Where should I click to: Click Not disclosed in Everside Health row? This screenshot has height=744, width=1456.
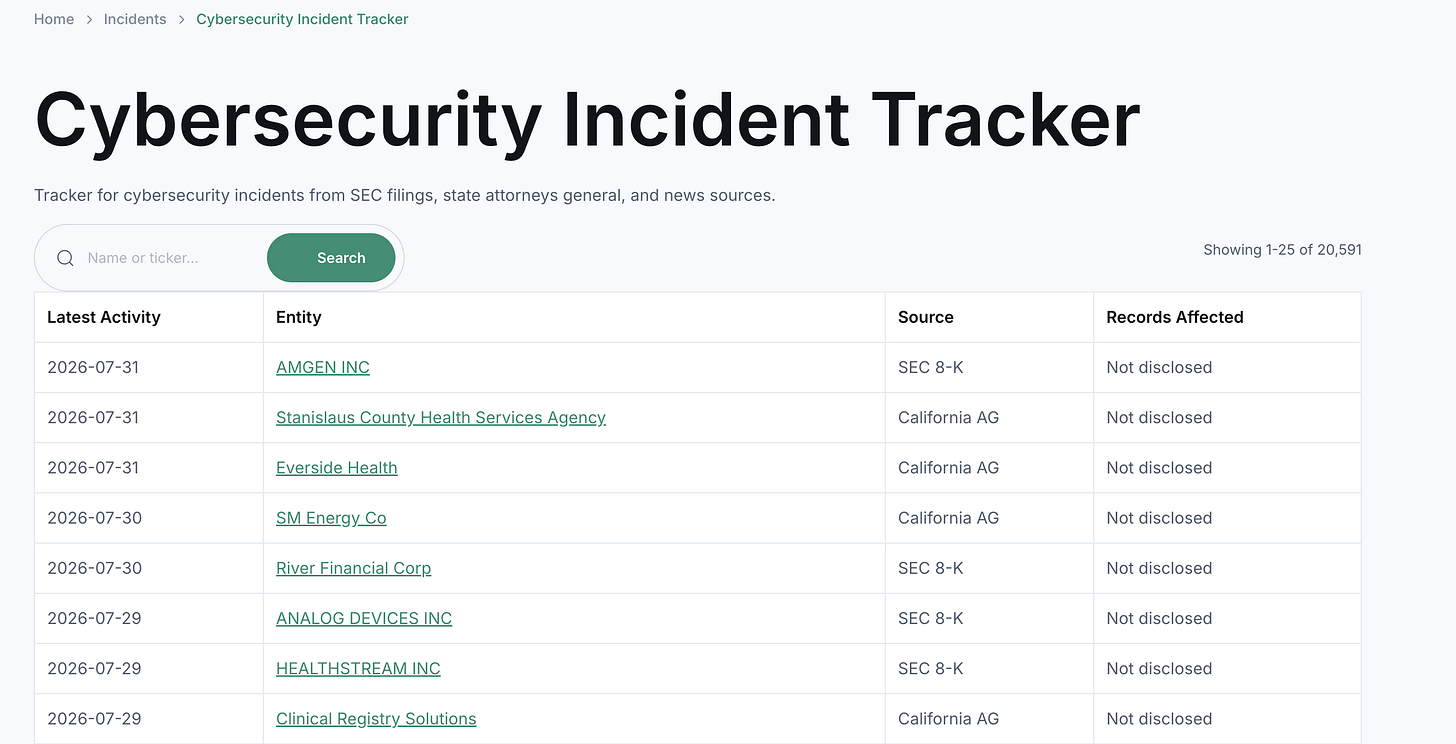coord(1159,467)
